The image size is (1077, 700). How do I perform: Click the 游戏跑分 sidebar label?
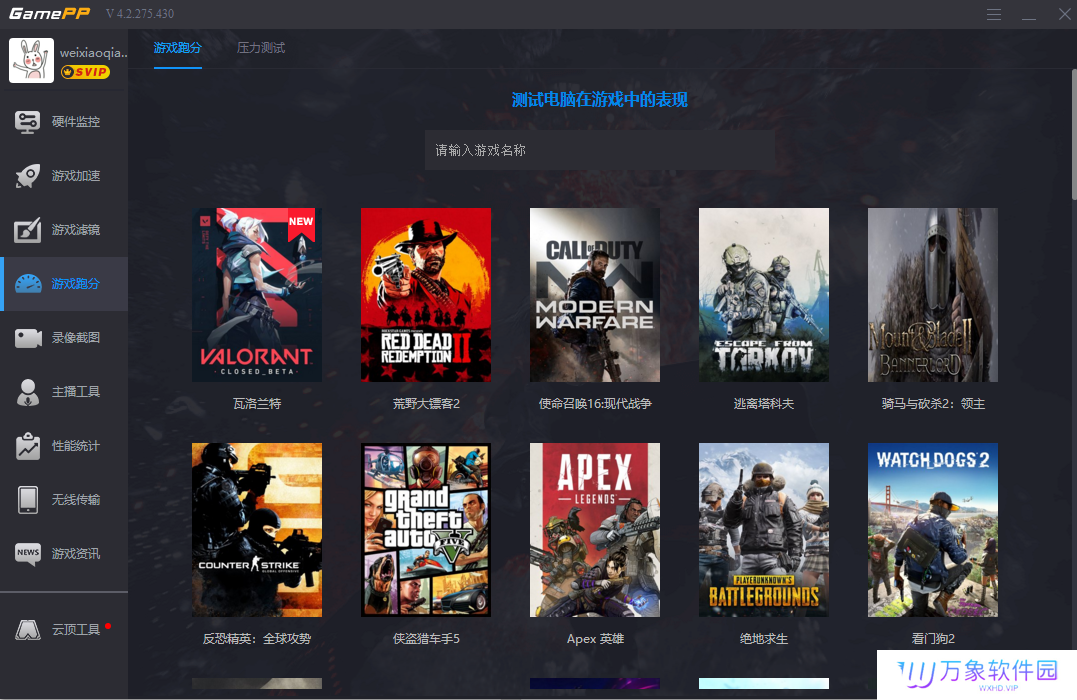click(76, 284)
